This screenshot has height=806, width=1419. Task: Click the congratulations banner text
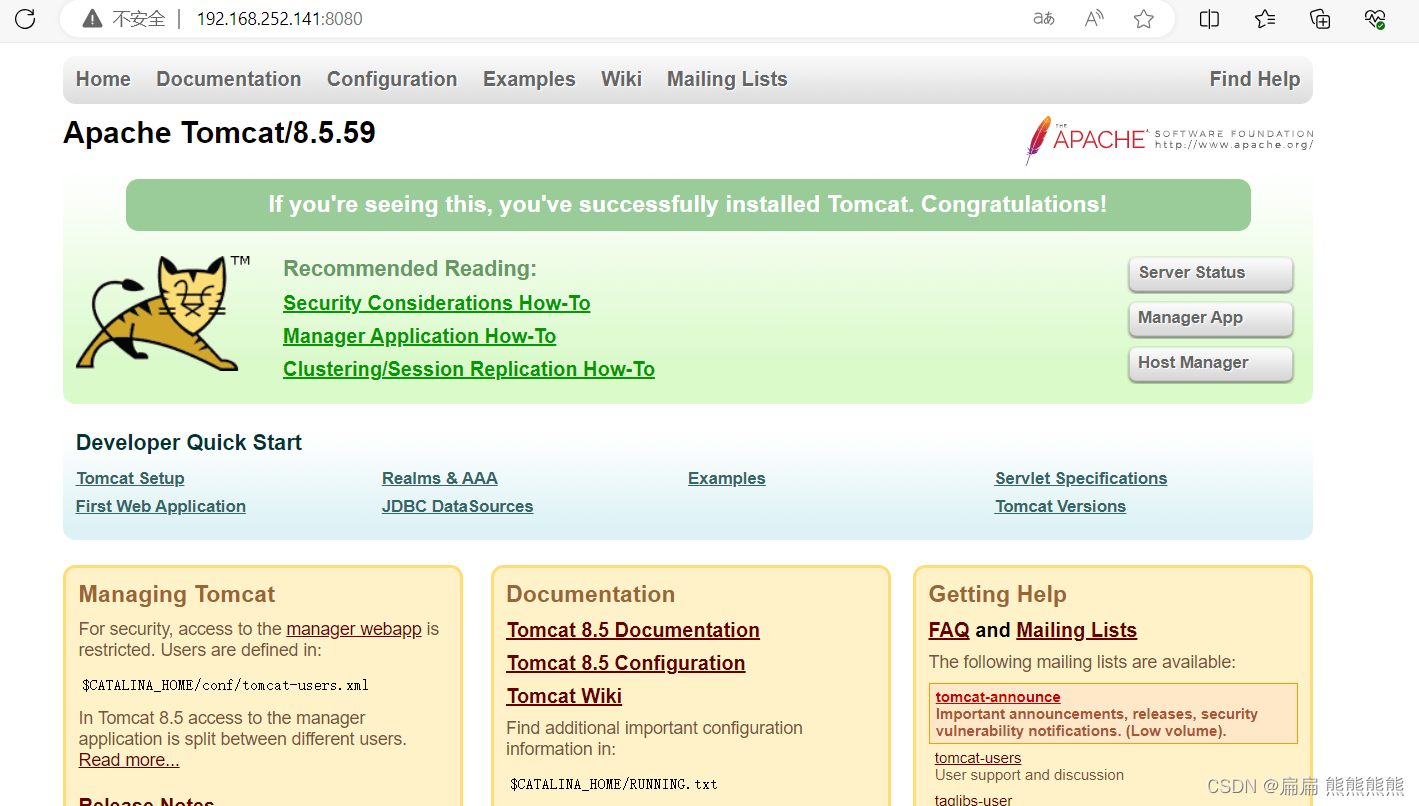(x=688, y=205)
